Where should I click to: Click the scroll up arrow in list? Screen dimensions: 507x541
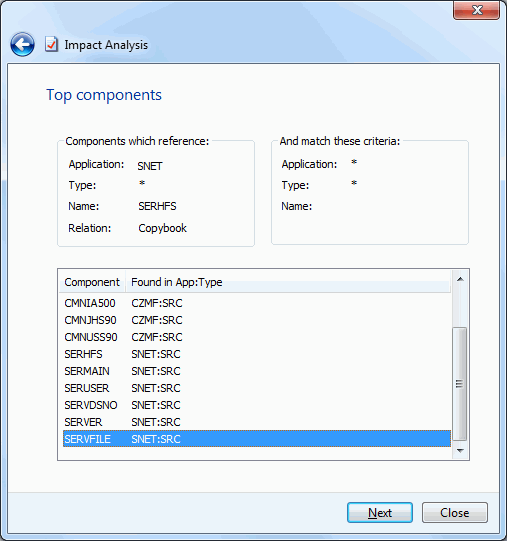(x=460, y=279)
